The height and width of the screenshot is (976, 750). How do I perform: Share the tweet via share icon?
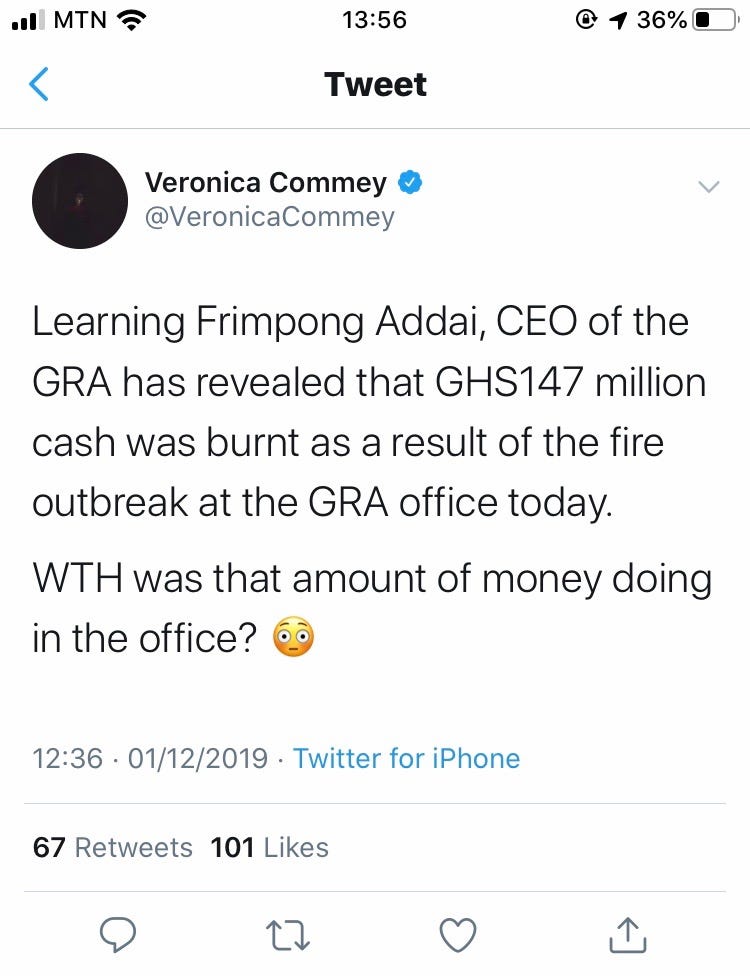(624, 933)
